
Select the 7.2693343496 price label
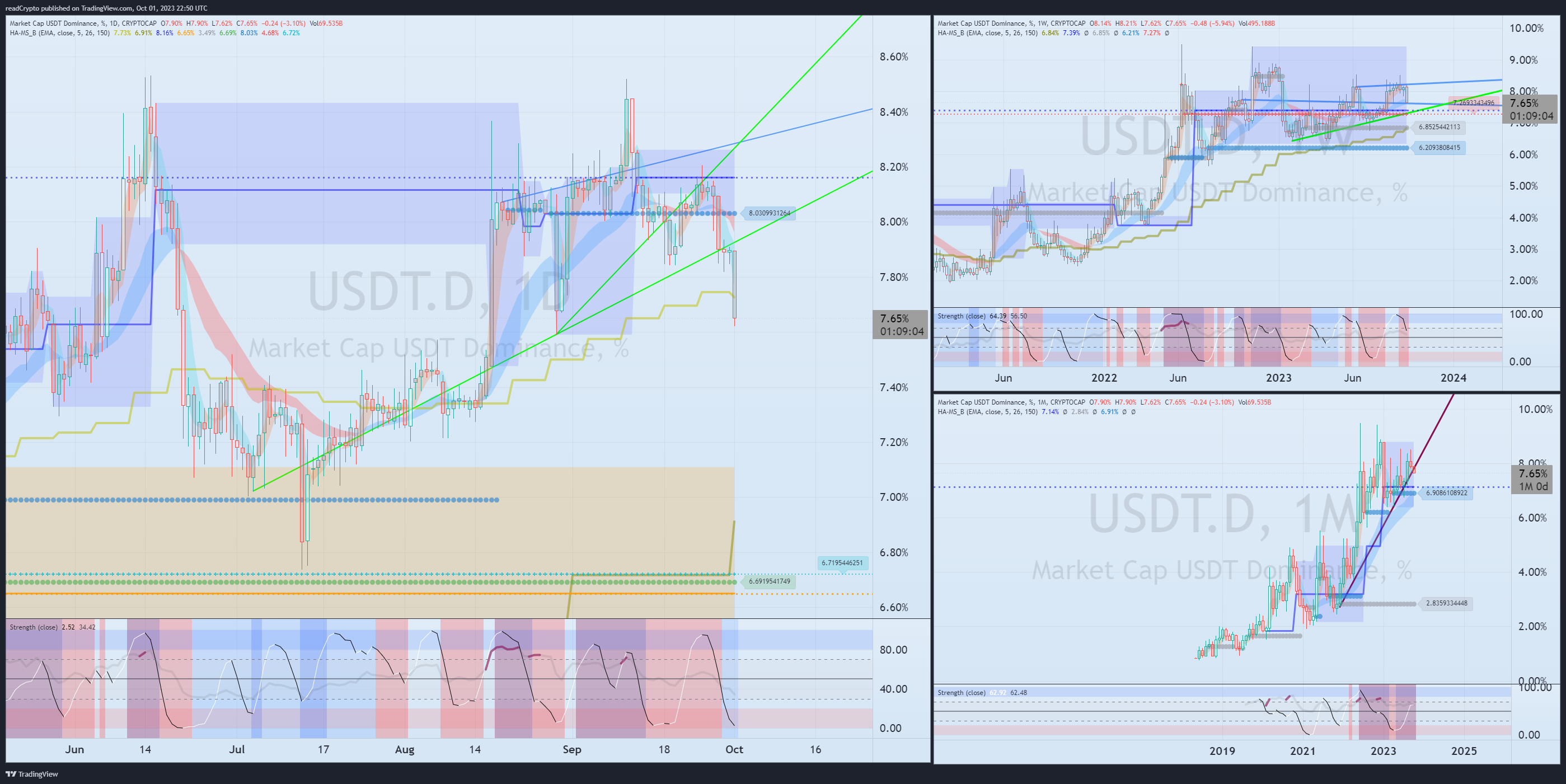tap(1473, 103)
